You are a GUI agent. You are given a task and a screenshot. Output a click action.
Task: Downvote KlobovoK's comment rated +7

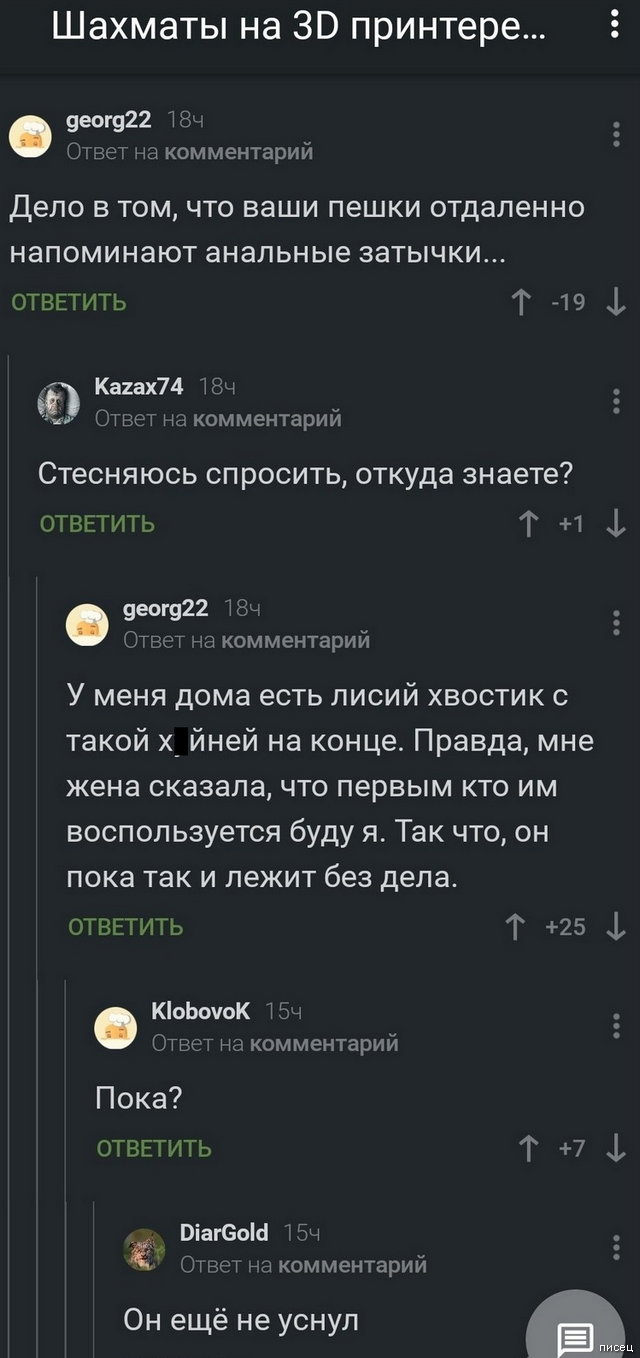click(616, 1148)
